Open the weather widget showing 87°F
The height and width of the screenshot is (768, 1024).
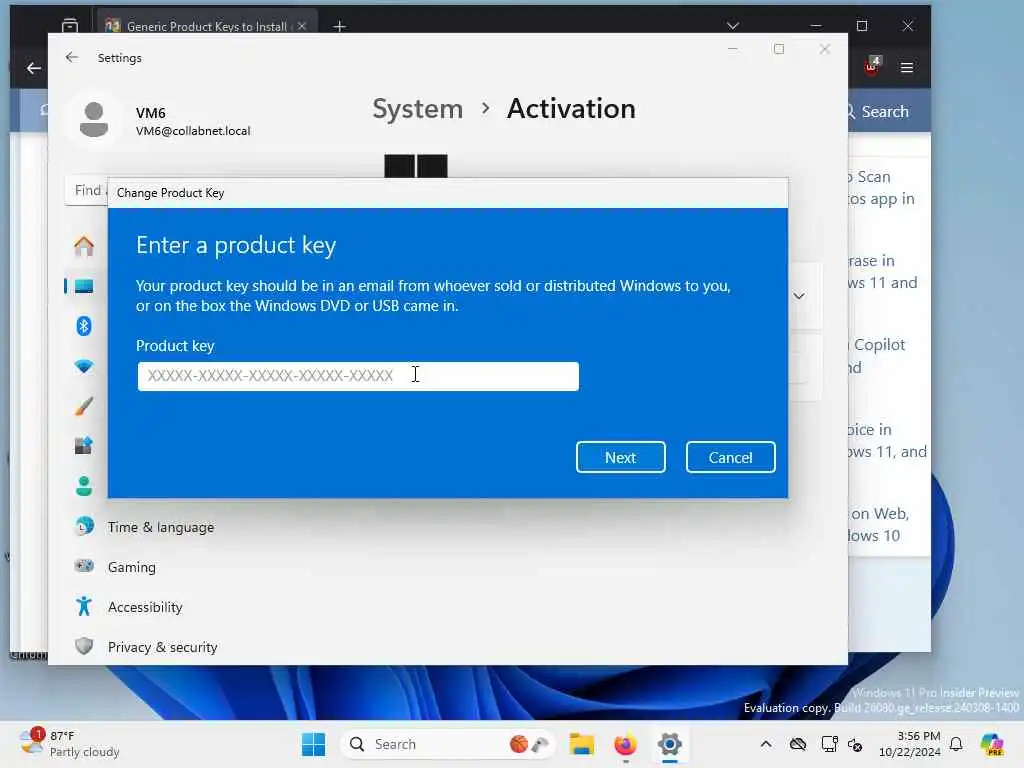(69, 744)
